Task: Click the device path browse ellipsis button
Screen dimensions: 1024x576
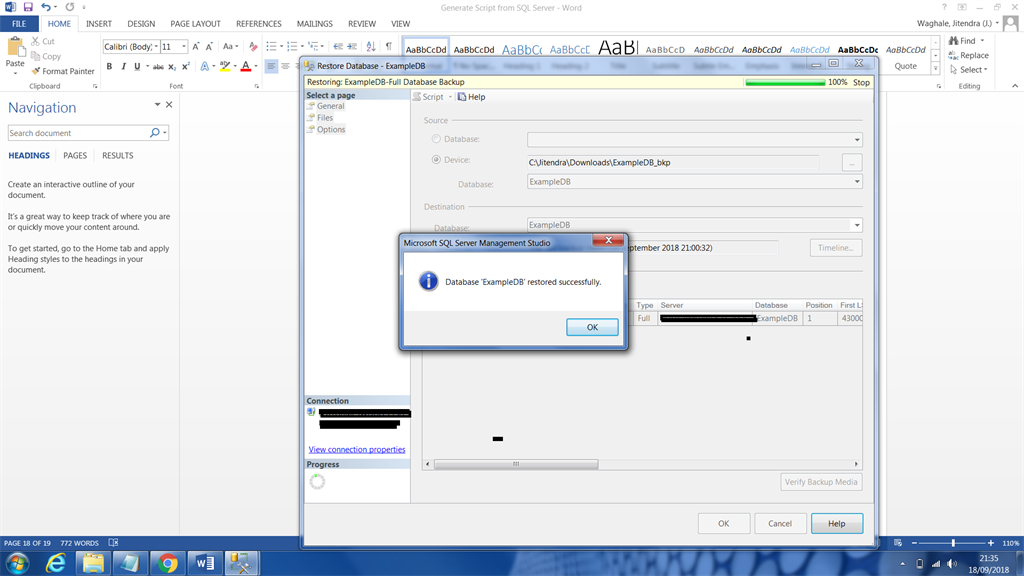Action: [x=852, y=162]
